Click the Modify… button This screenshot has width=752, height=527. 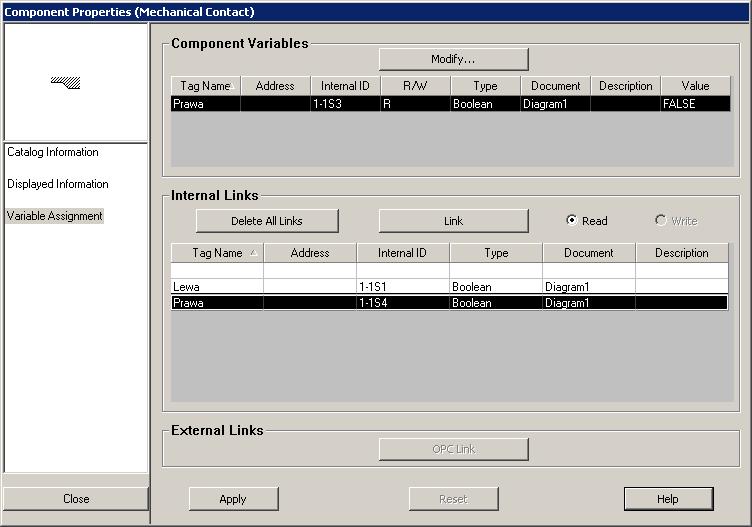click(453, 59)
